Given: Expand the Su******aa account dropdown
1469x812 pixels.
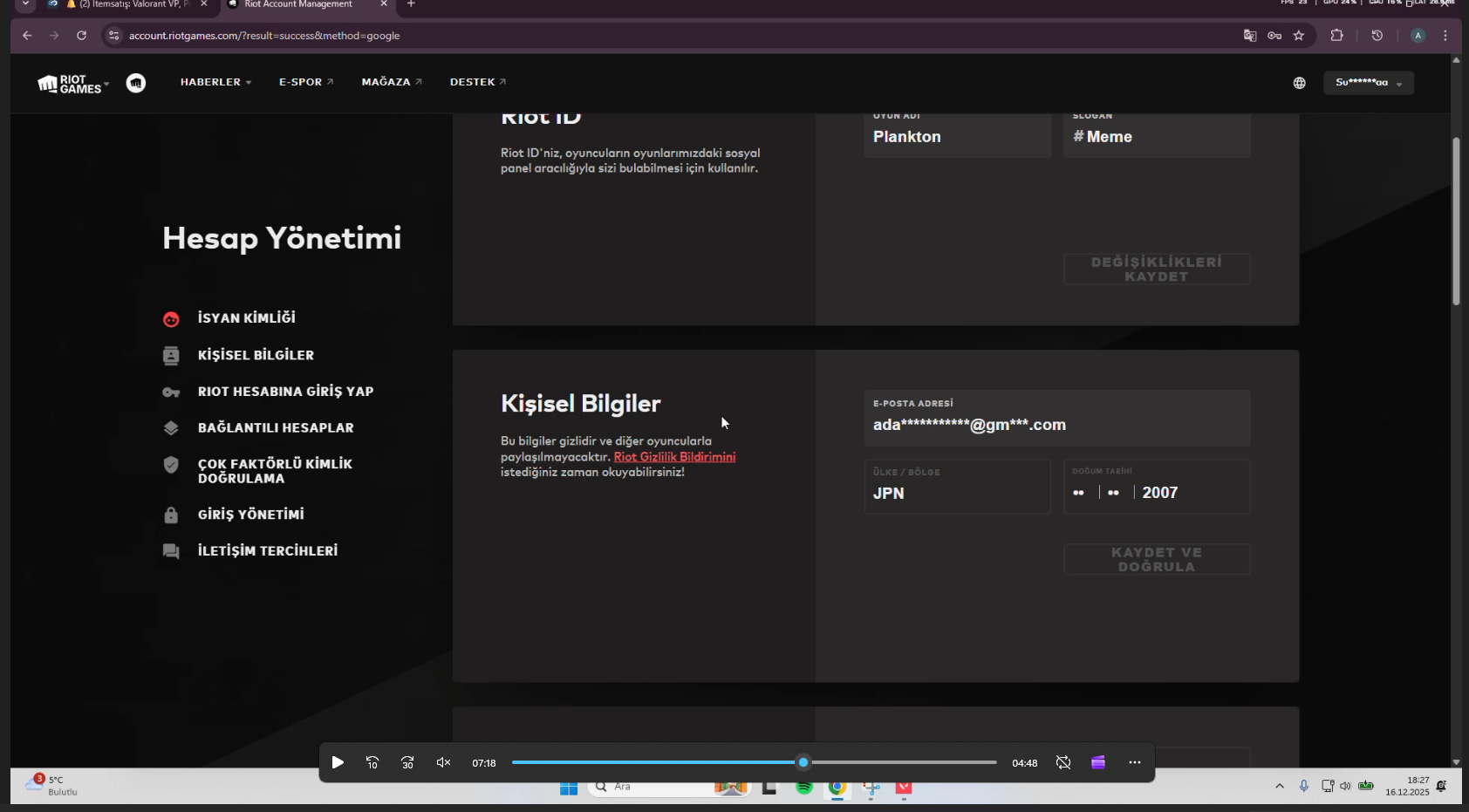Looking at the screenshot, I should tap(1369, 83).
